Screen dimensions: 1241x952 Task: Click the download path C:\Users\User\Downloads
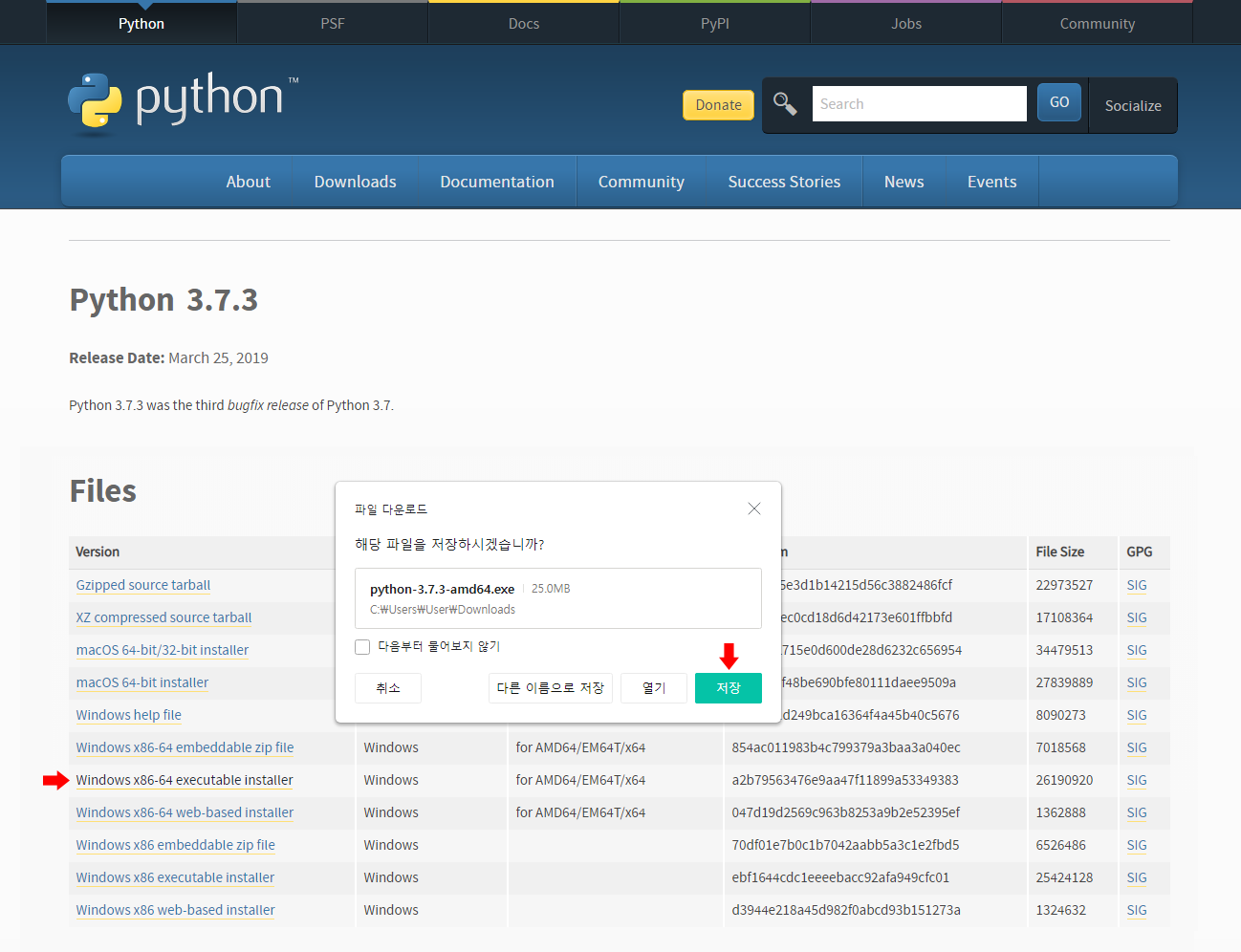[x=443, y=610]
